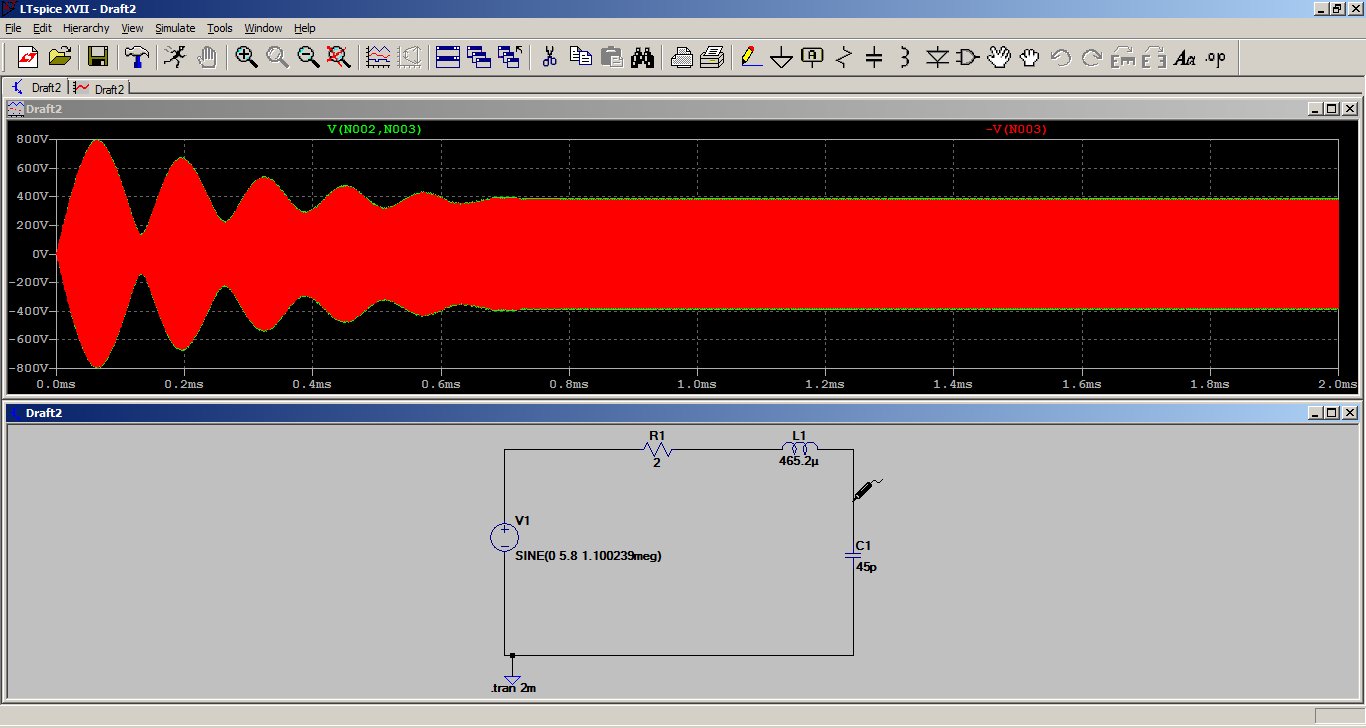The height and width of the screenshot is (728, 1366).
Task: Select inductor L1 symbol in the schematic
Action: 799,448
